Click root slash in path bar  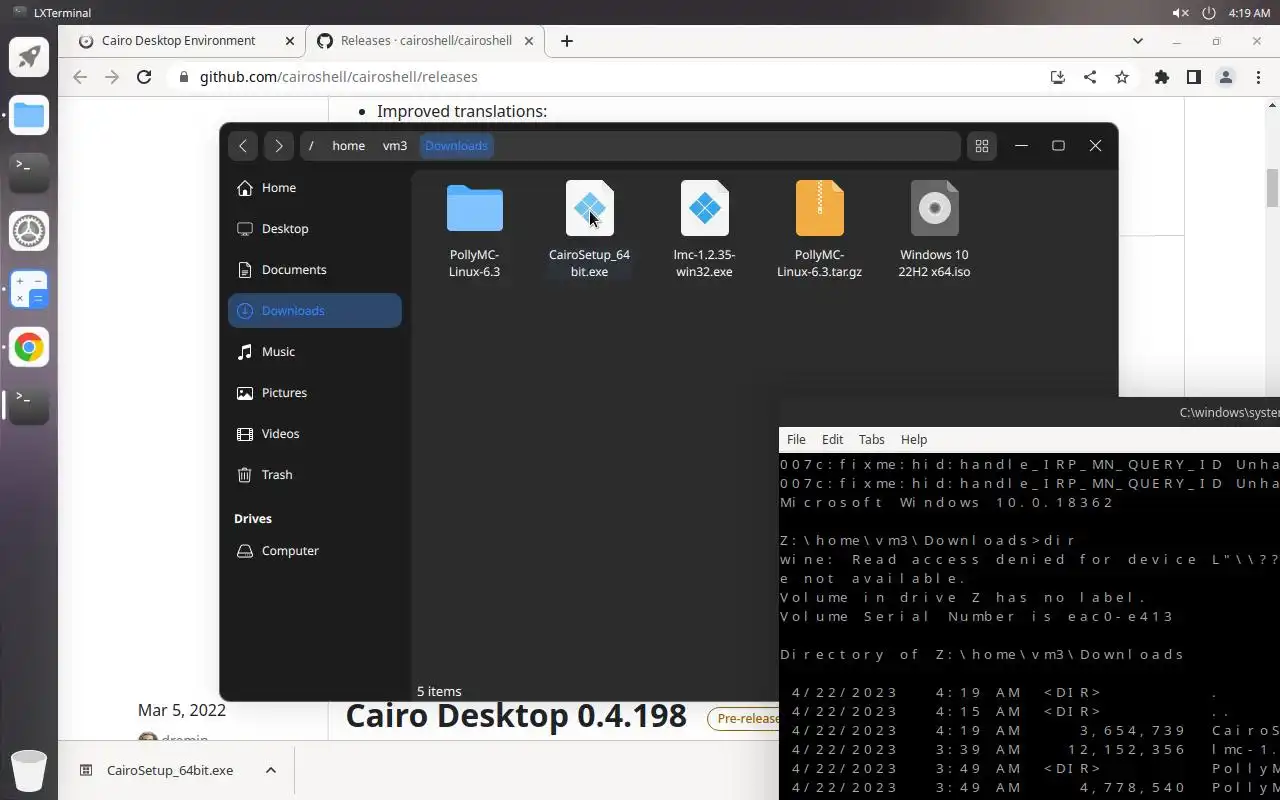click(x=311, y=146)
